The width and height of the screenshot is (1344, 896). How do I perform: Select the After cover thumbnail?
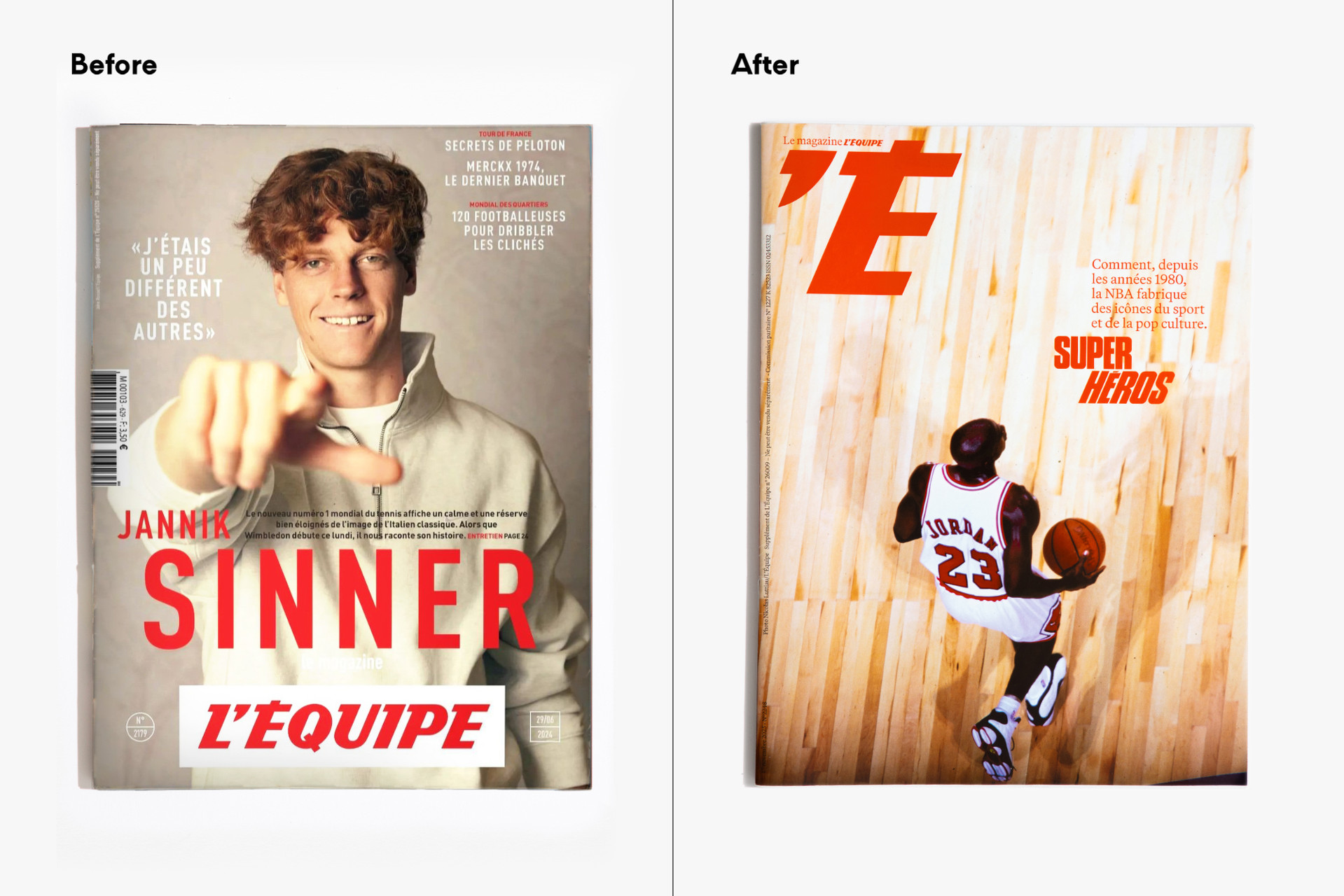click(1003, 454)
